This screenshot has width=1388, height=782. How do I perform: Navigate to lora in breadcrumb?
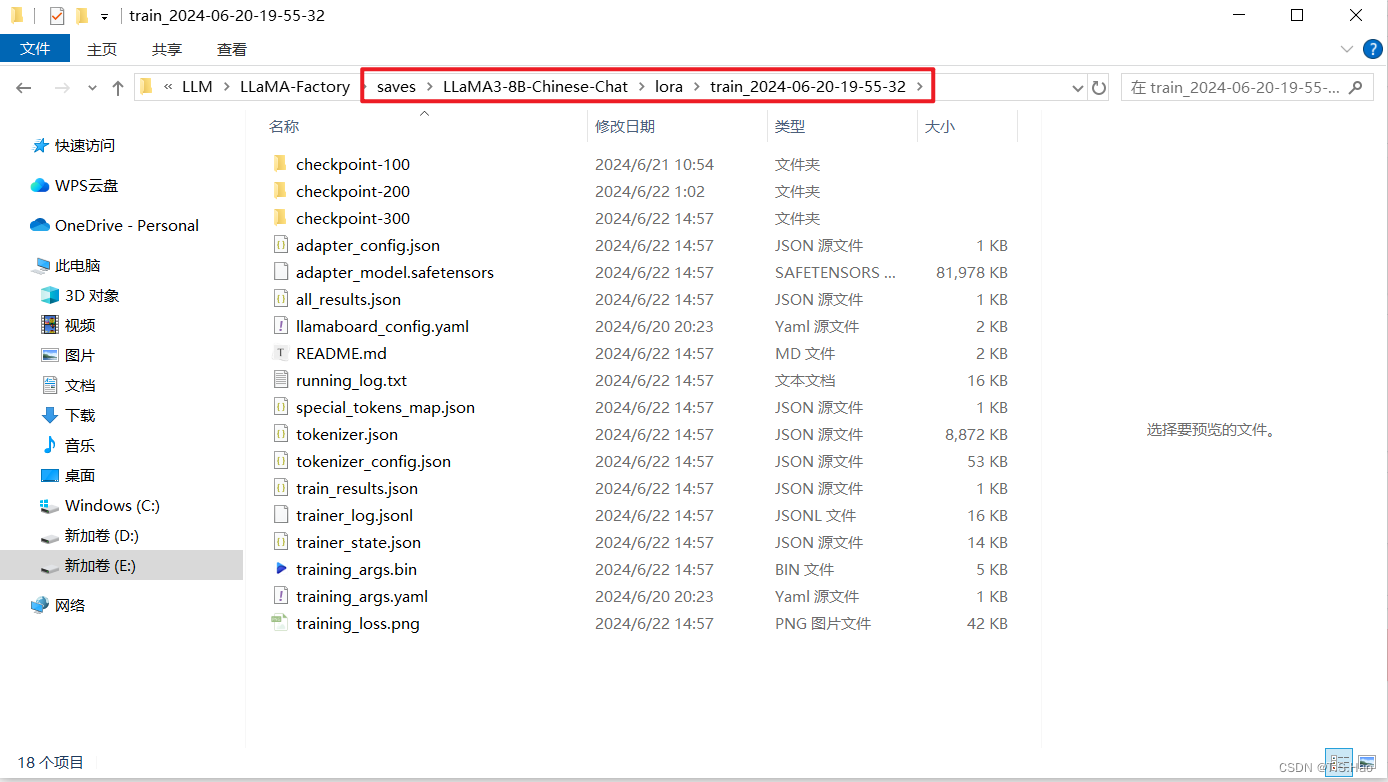(x=669, y=87)
